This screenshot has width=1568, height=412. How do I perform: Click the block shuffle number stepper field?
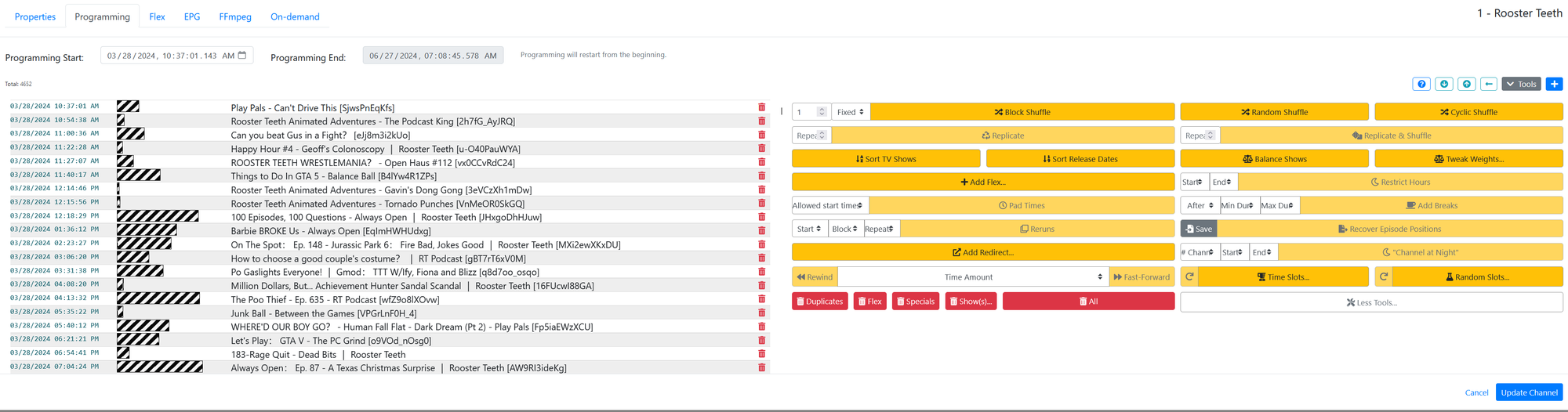tap(810, 112)
